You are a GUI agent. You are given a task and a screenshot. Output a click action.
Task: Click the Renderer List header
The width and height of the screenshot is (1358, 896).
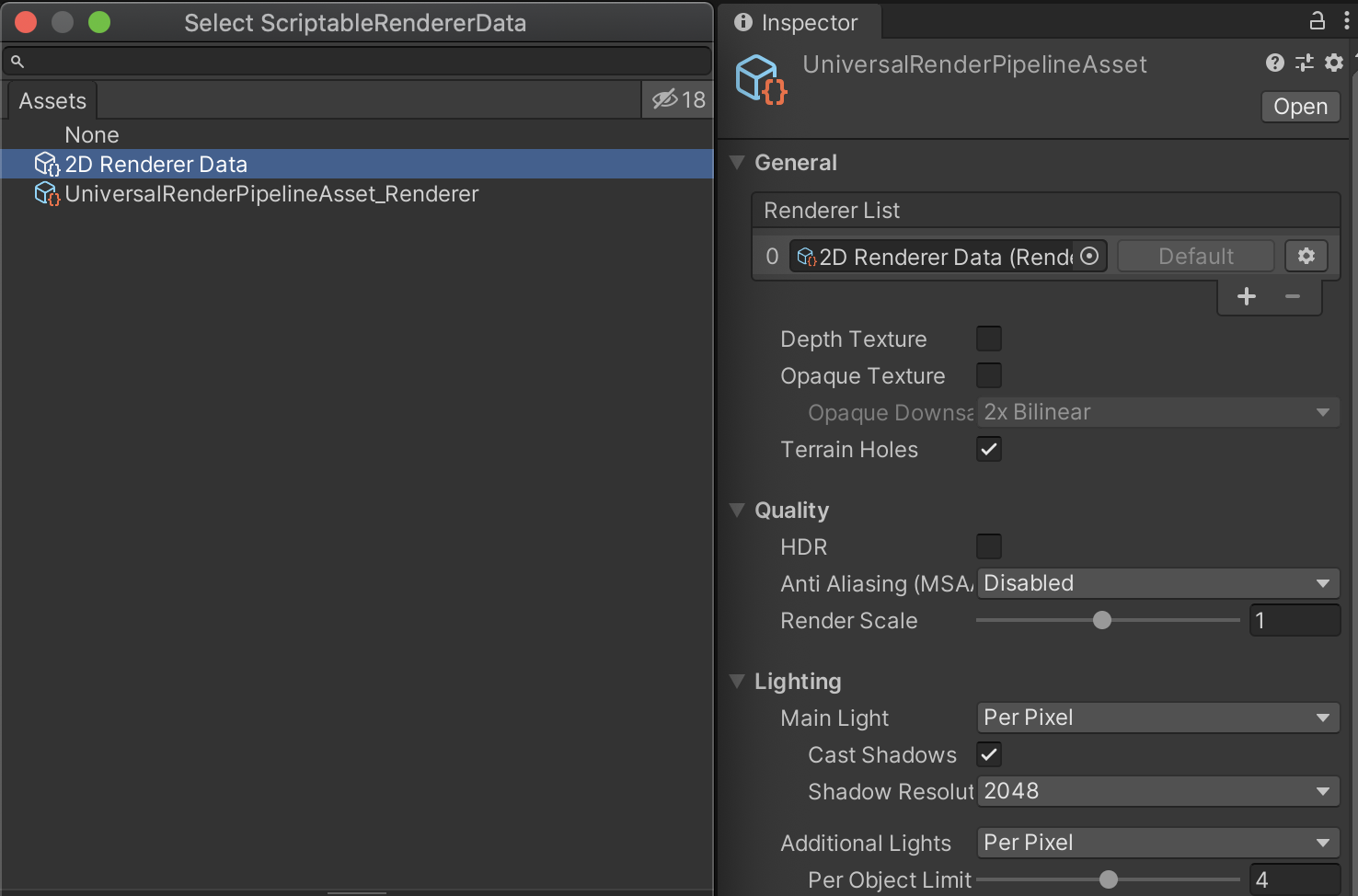(x=1045, y=211)
